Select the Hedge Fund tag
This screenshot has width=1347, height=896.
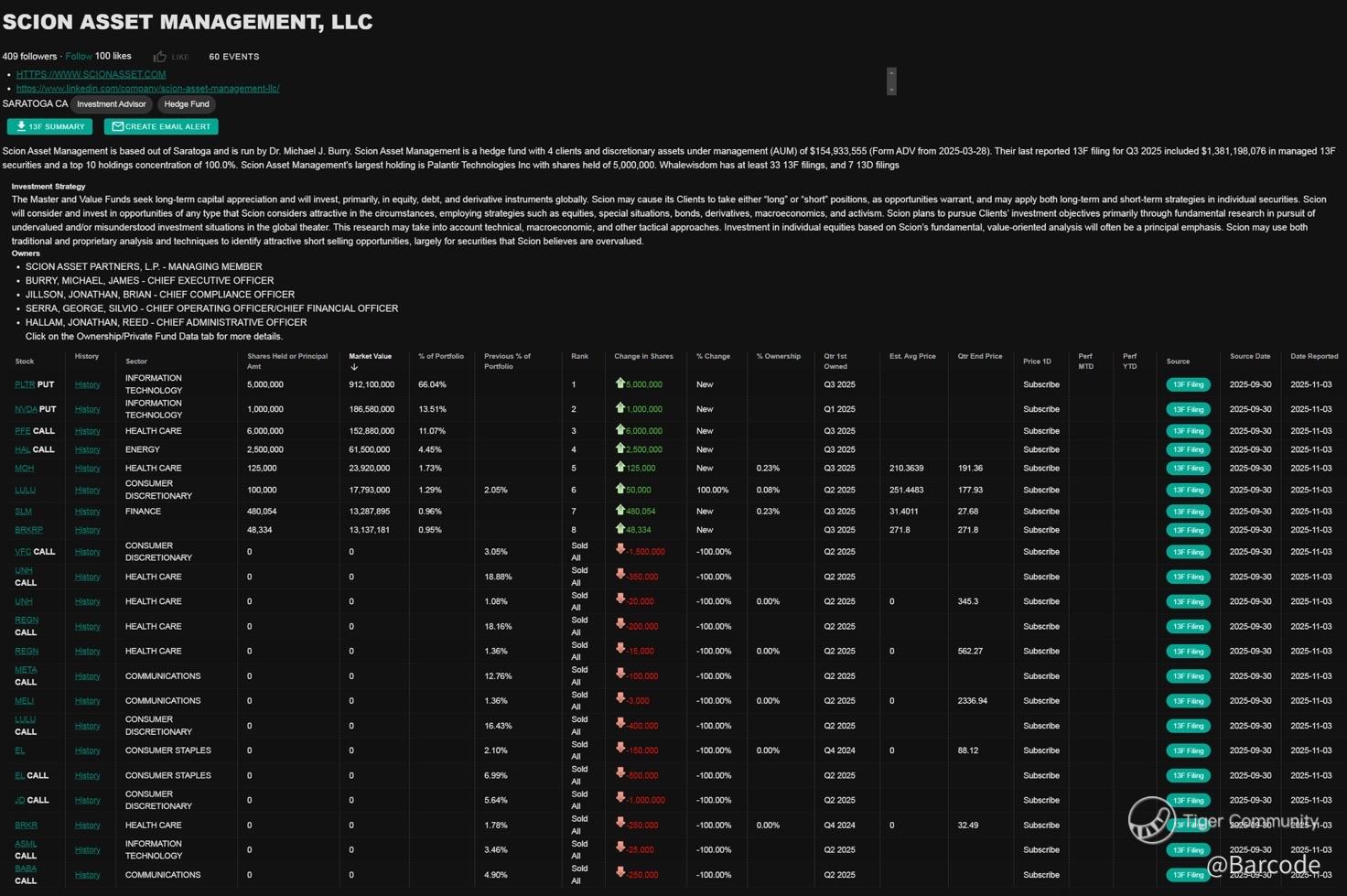[187, 104]
